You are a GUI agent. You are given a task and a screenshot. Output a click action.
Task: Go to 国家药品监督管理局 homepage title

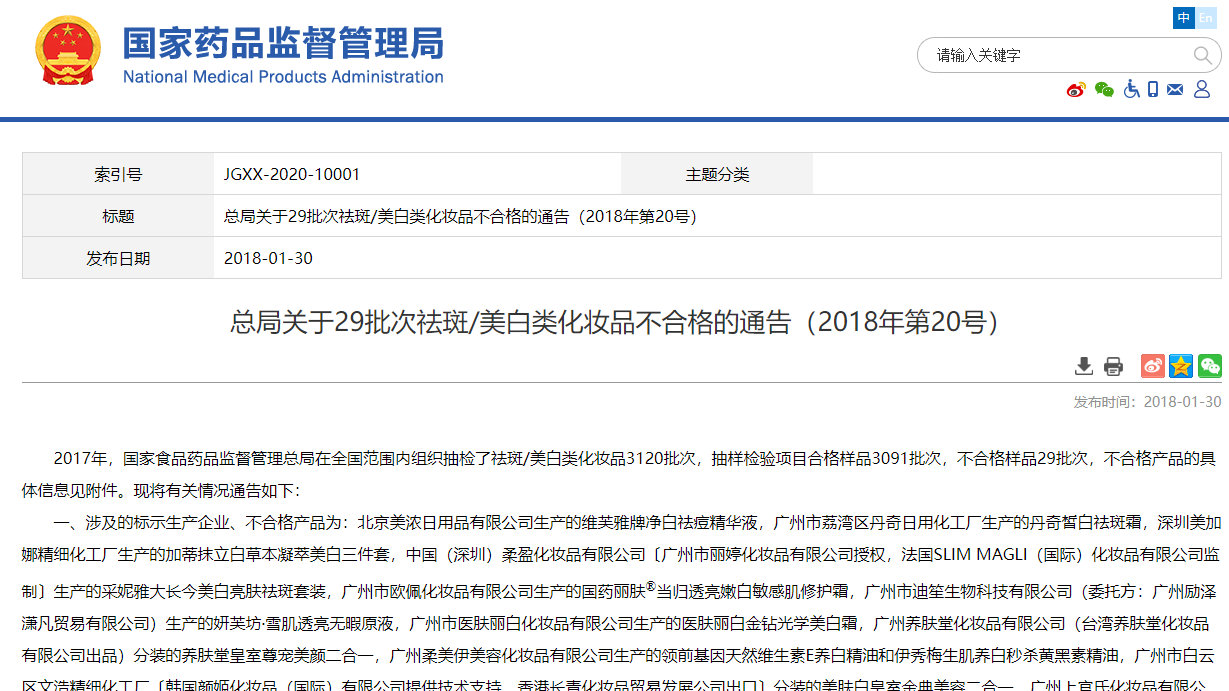[283, 42]
